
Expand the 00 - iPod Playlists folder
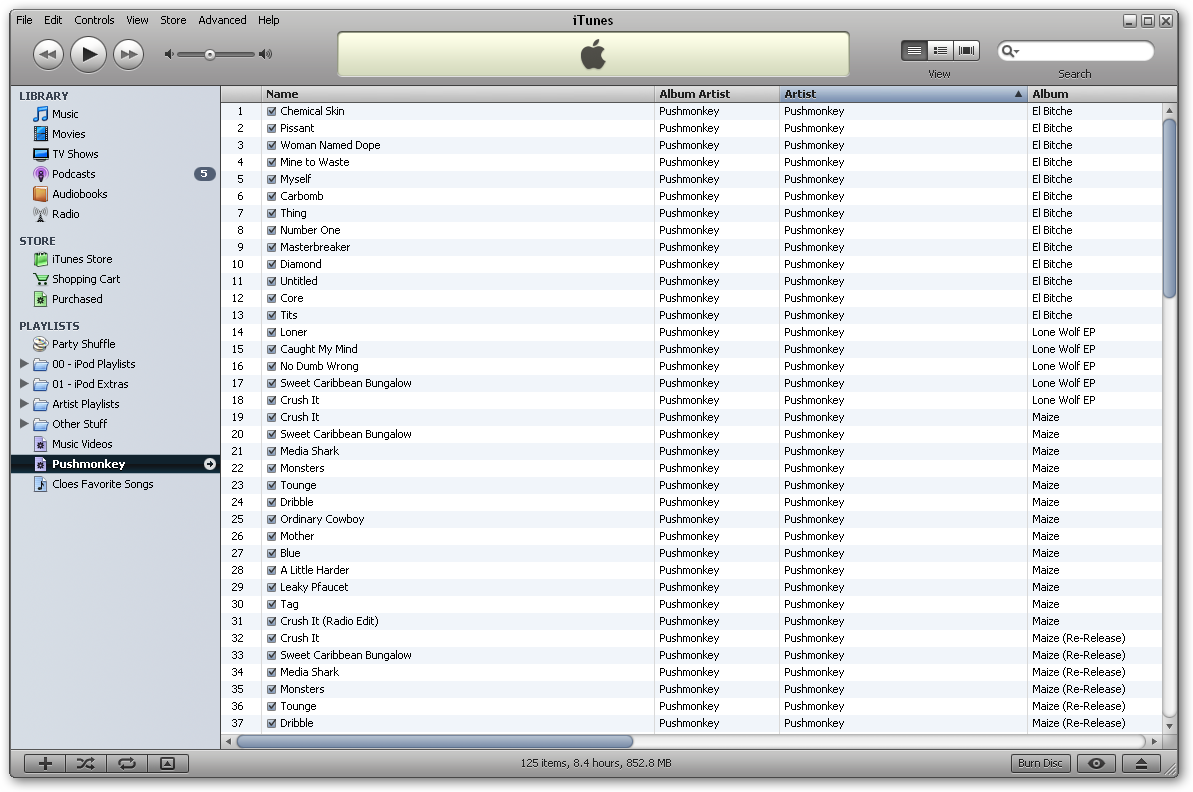pyautogui.click(x=24, y=364)
